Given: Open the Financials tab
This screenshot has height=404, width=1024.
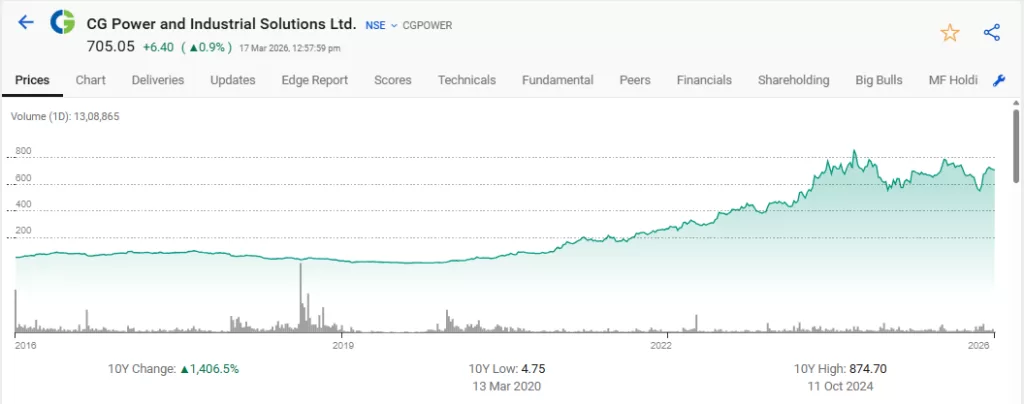Looking at the screenshot, I should (x=704, y=80).
